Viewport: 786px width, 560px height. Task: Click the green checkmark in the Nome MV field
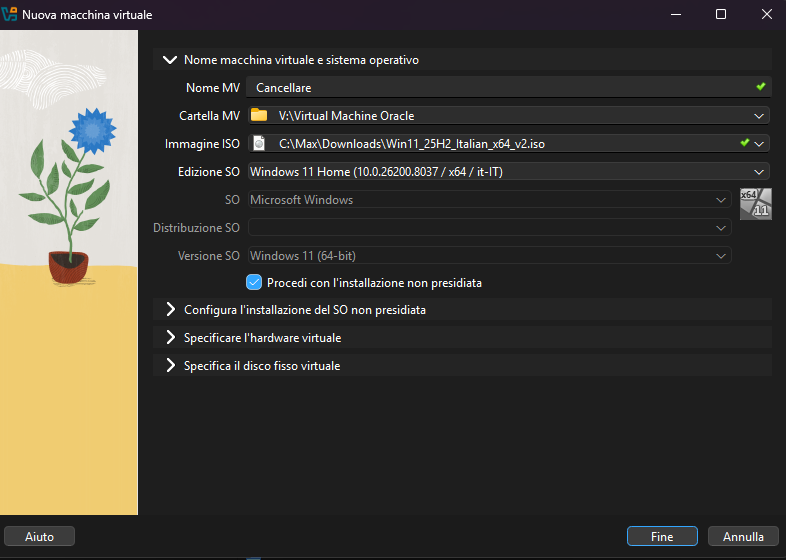pos(760,87)
